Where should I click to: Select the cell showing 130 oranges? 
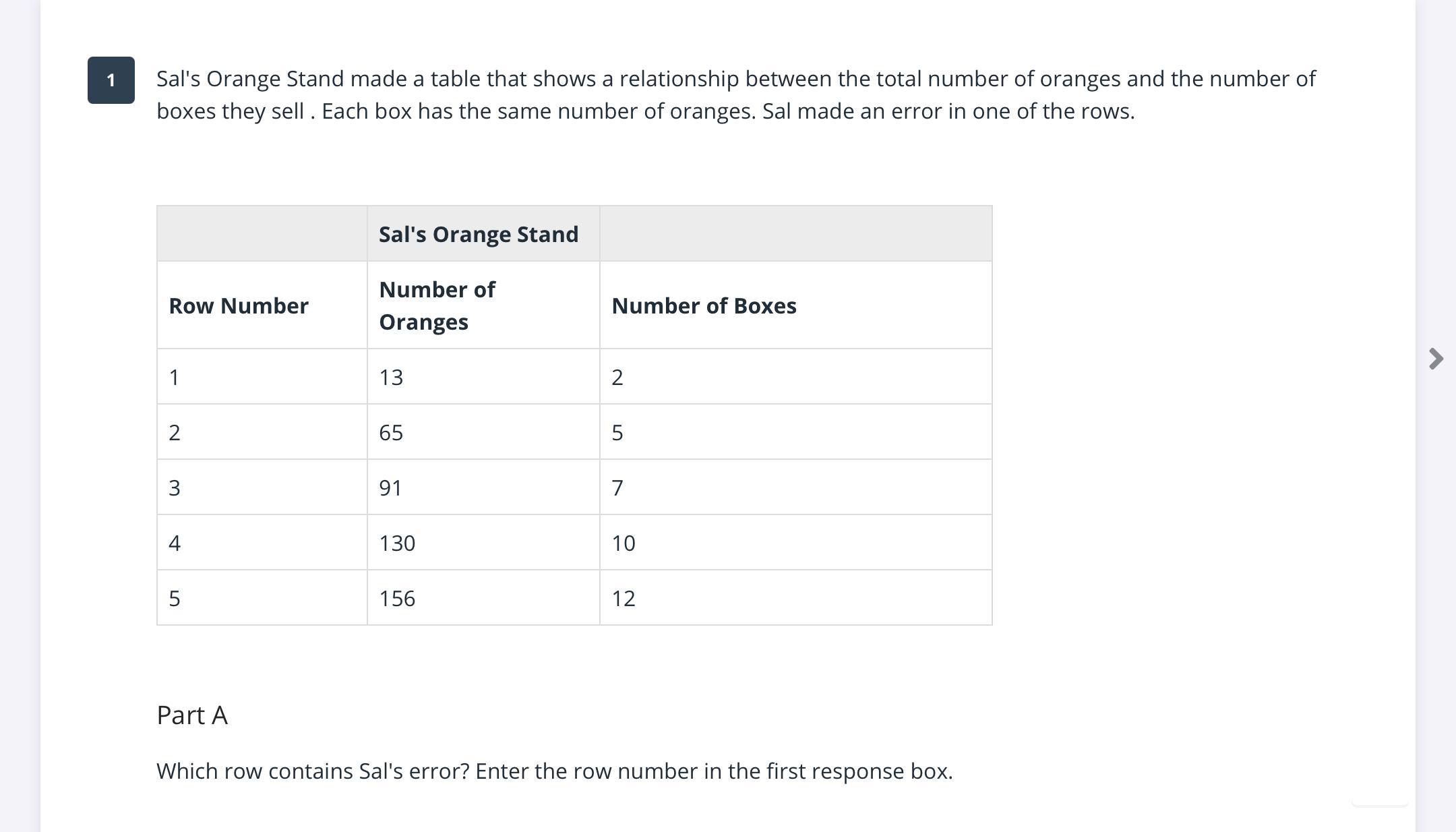pyautogui.click(x=397, y=543)
